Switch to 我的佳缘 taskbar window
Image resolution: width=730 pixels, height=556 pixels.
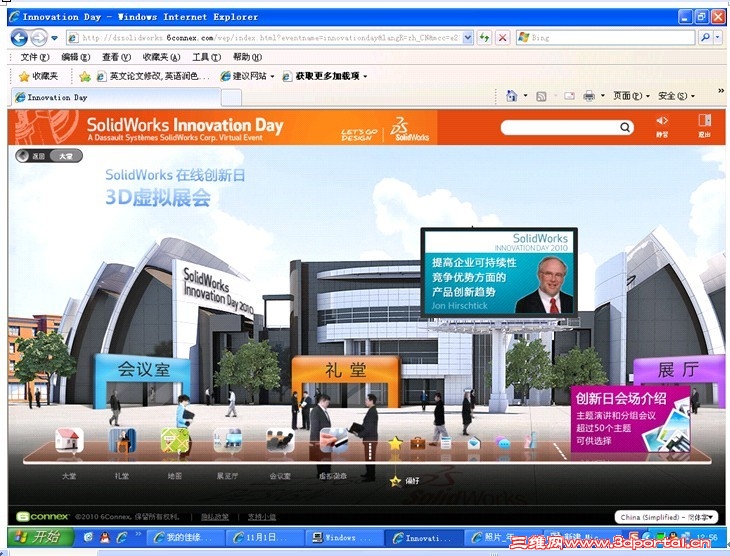(x=186, y=538)
